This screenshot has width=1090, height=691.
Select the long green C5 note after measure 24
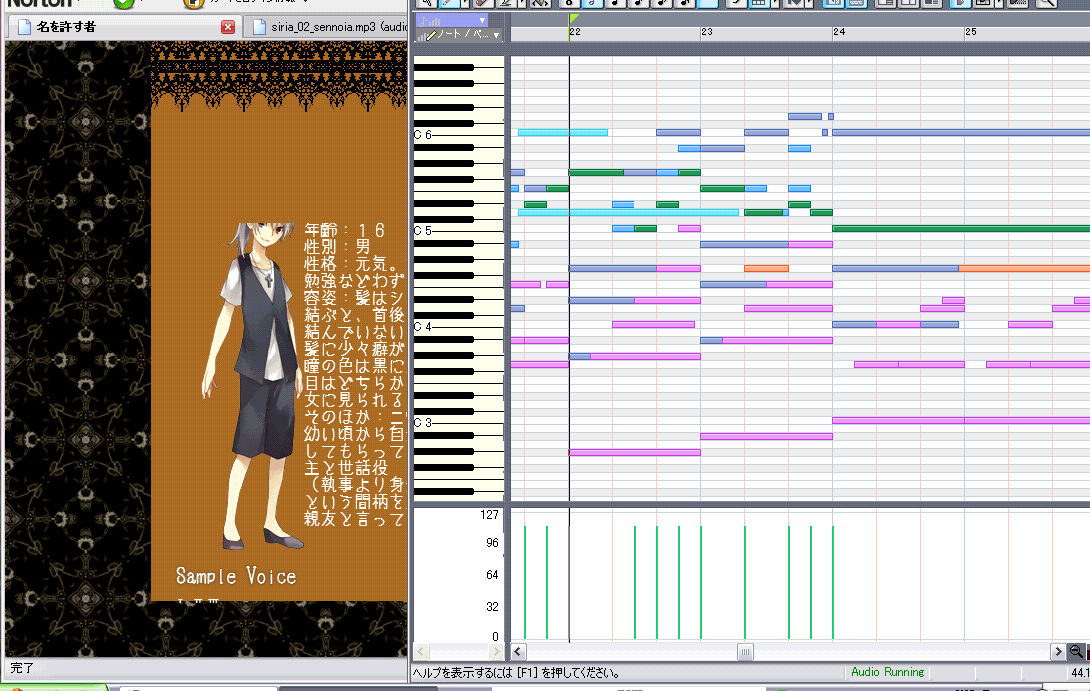tap(961, 229)
